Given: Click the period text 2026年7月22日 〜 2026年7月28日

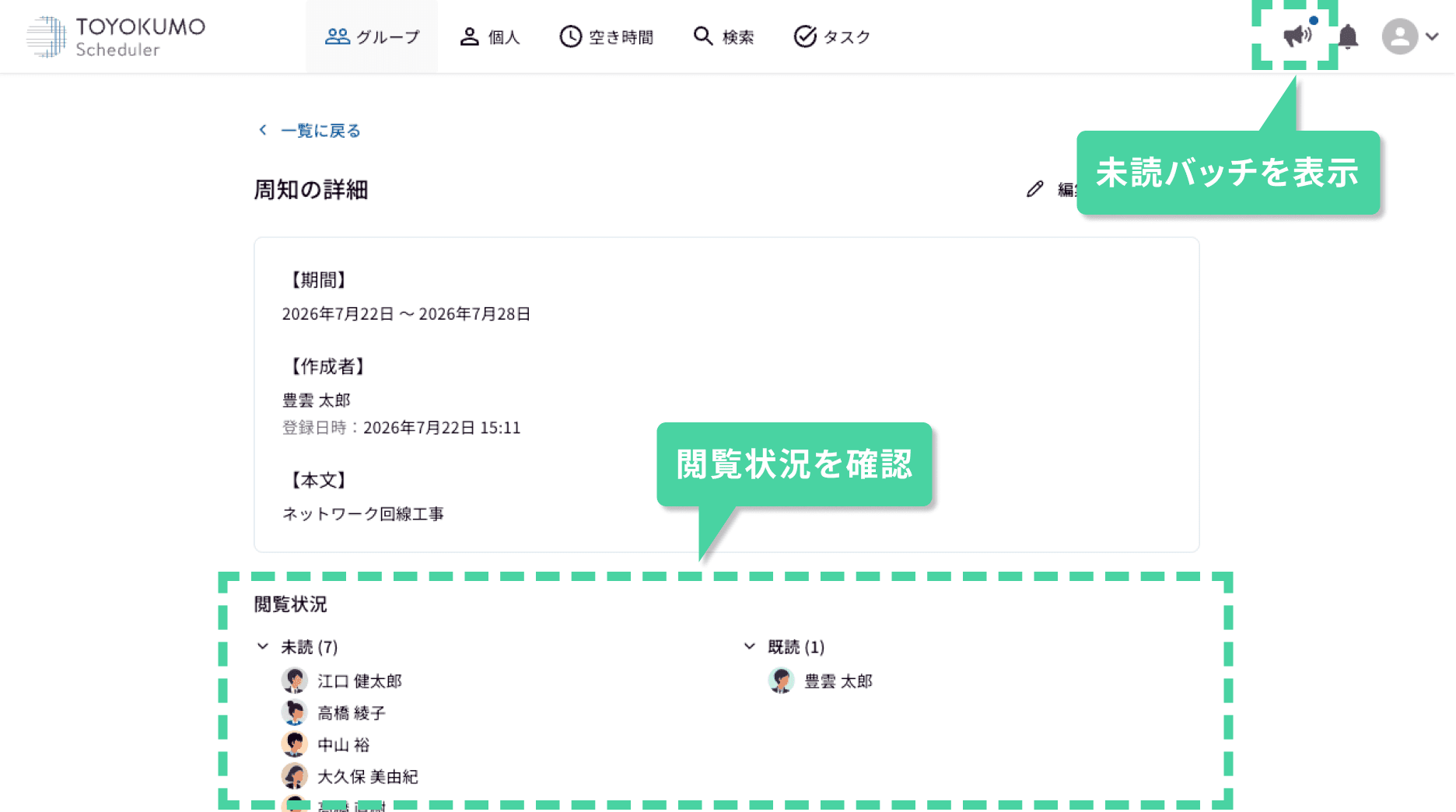Looking at the screenshot, I should tap(406, 314).
